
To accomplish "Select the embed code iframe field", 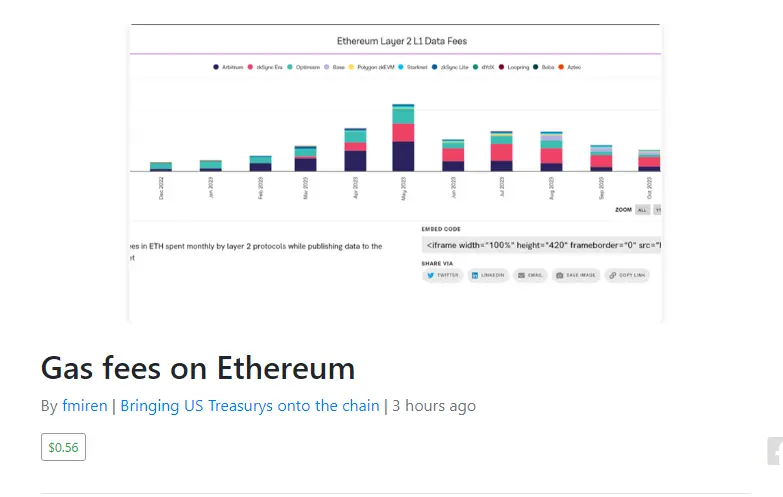I will [x=541, y=245].
